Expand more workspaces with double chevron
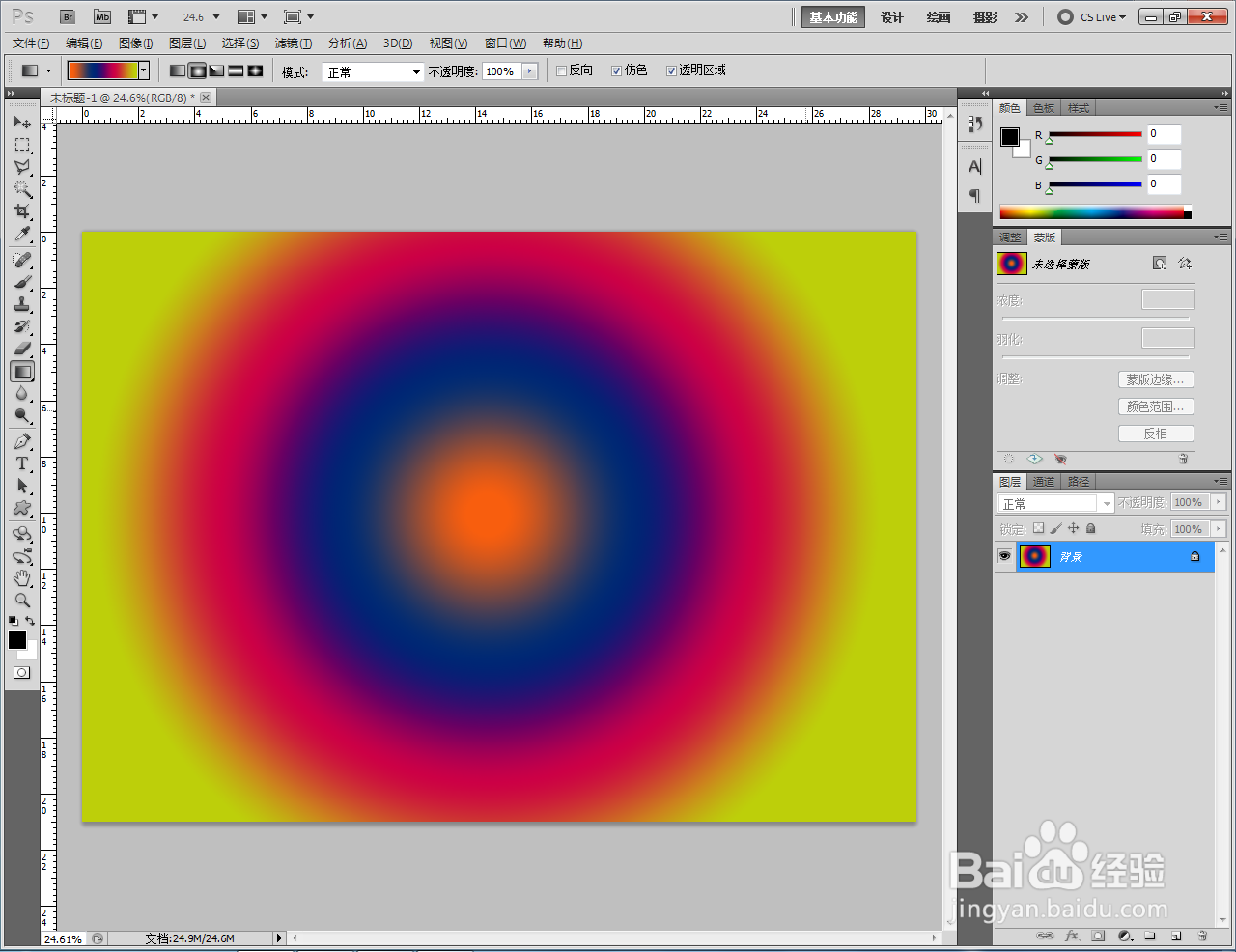Viewport: 1236px width, 952px height. tap(1022, 17)
